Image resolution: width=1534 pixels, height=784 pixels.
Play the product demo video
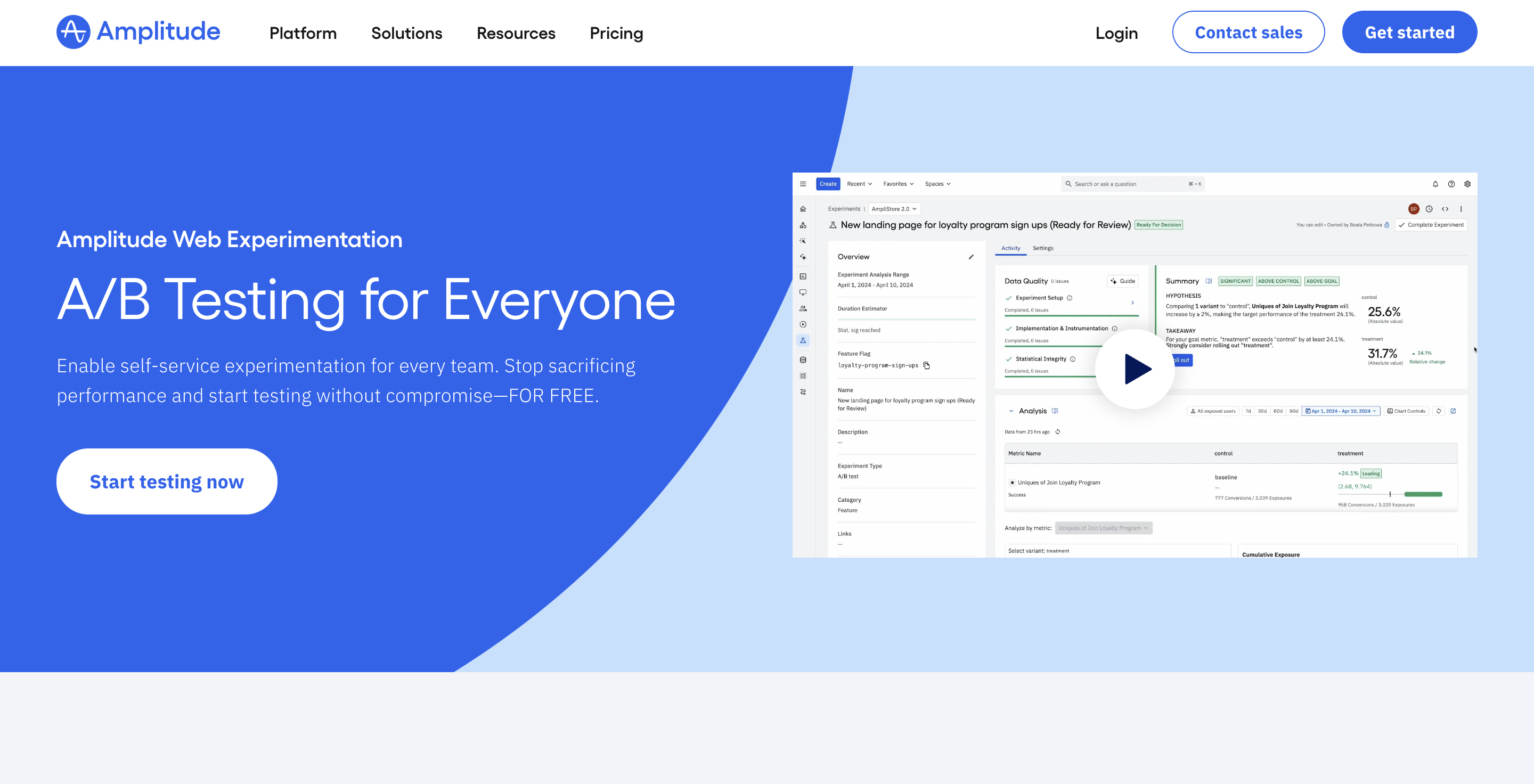click(1136, 369)
